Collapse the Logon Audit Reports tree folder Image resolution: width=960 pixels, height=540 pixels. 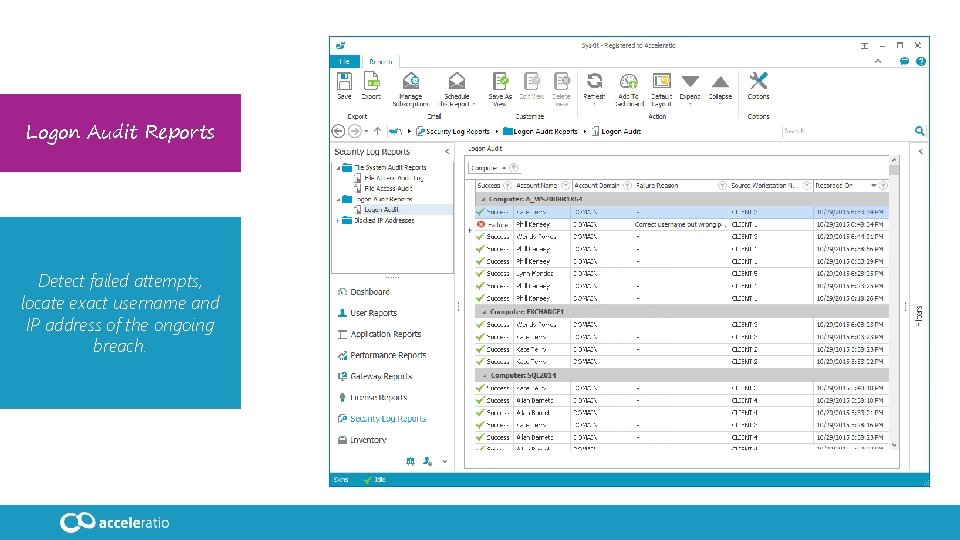pyautogui.click(x=338, y=200)
